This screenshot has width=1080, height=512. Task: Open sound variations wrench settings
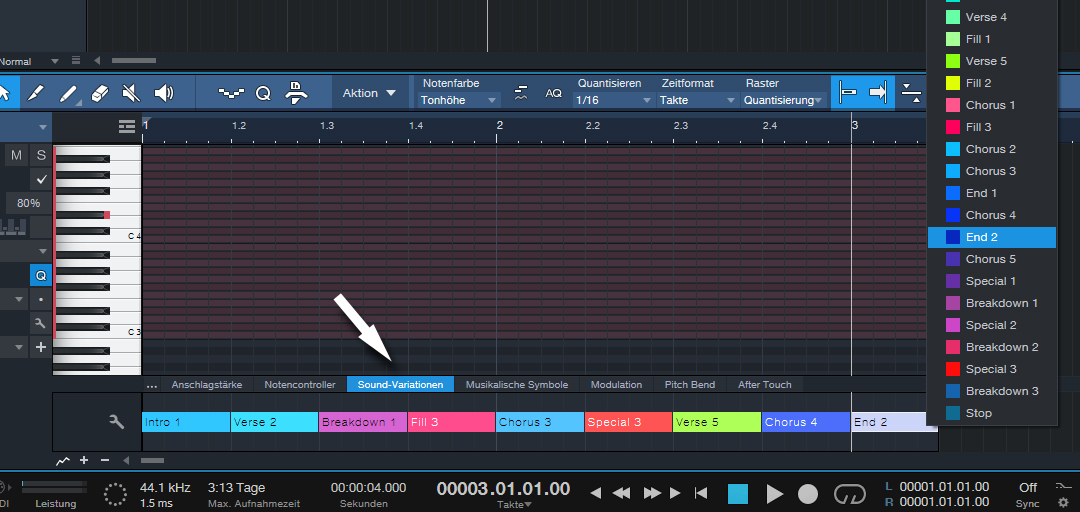click(116, 422)
